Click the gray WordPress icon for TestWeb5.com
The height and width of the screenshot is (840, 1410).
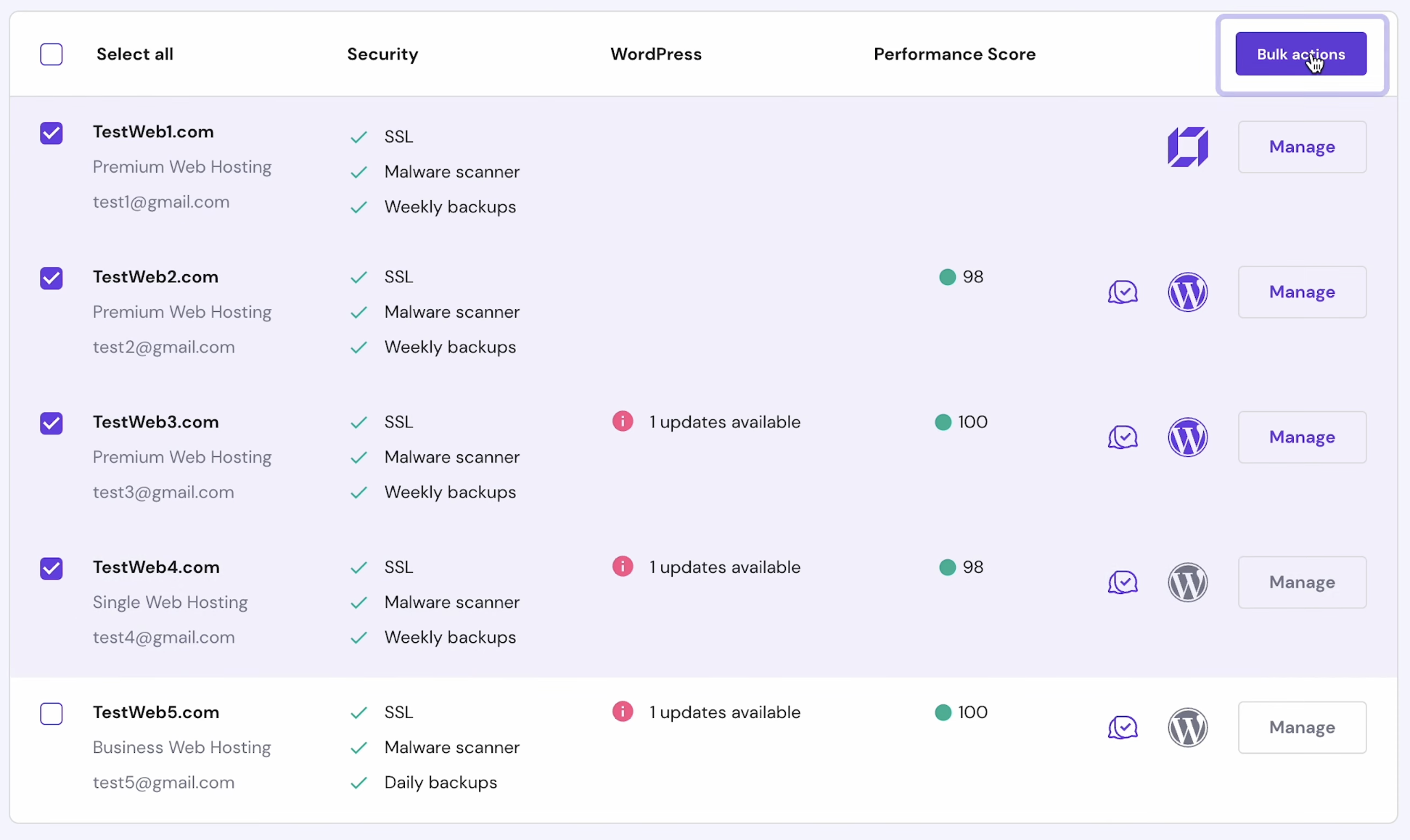point(1187,728)
